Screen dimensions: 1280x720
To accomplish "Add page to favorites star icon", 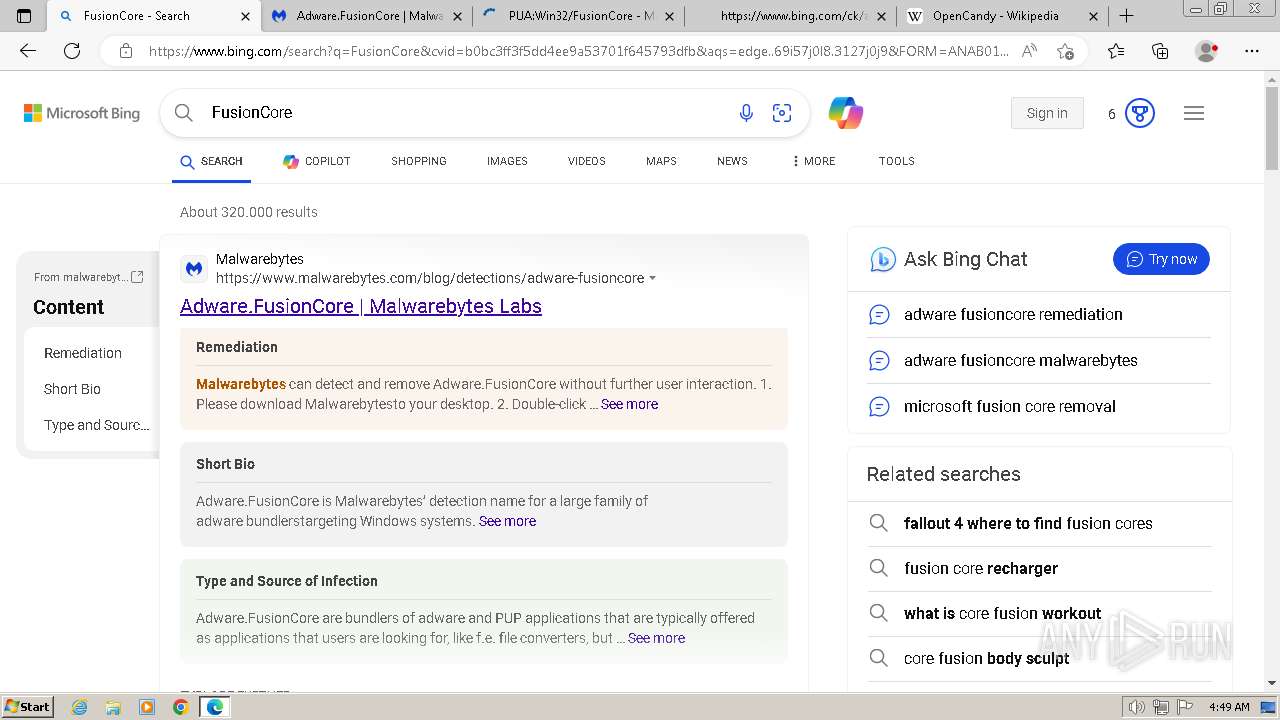I will (x=1066, y=51).
